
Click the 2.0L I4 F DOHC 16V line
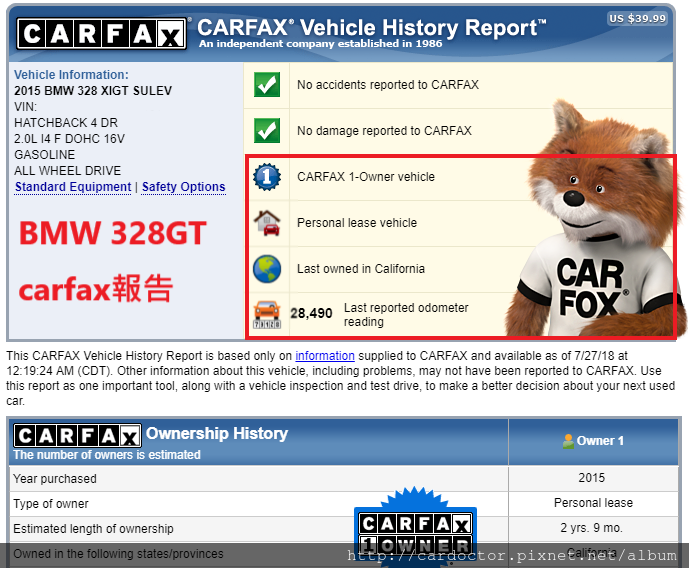pyautogui.click(x=69, y=139)
